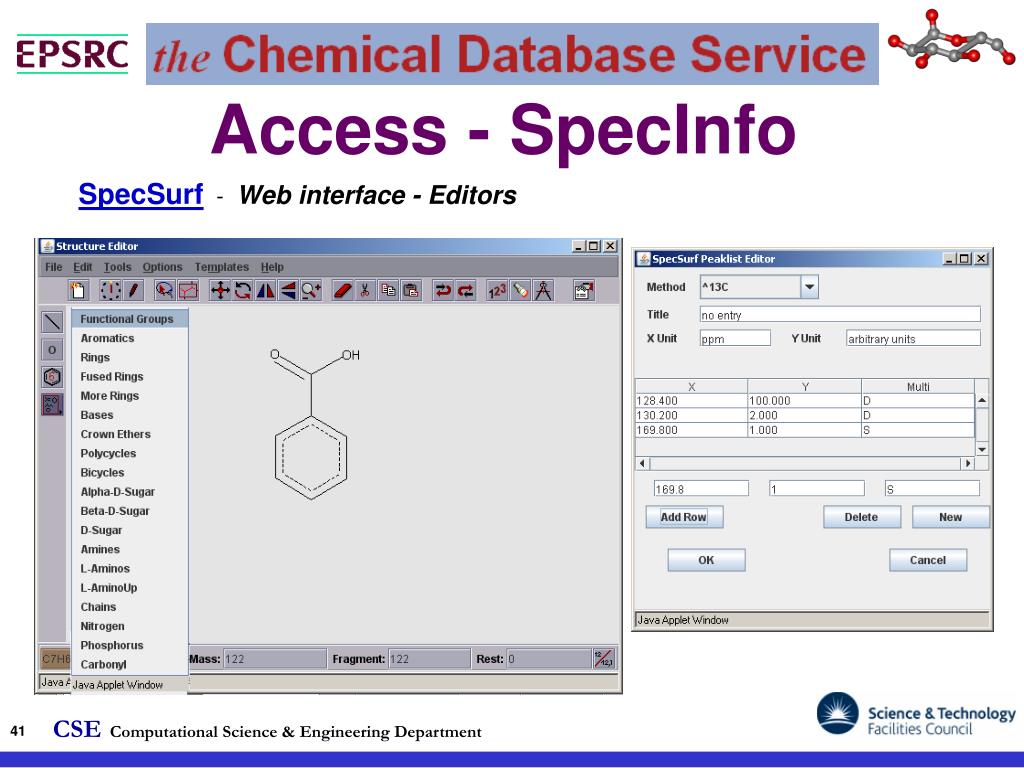Select the 169.800 row in peak table
The image size is (1024, 768).
tap(805, 430)
